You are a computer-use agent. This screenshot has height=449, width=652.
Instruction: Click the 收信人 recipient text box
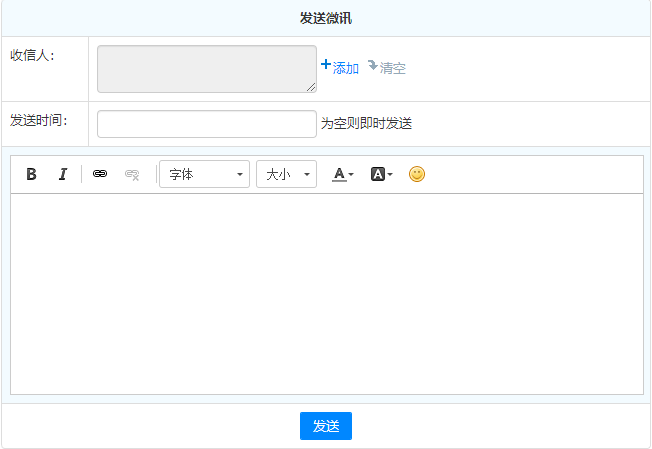tap(206, 69)
